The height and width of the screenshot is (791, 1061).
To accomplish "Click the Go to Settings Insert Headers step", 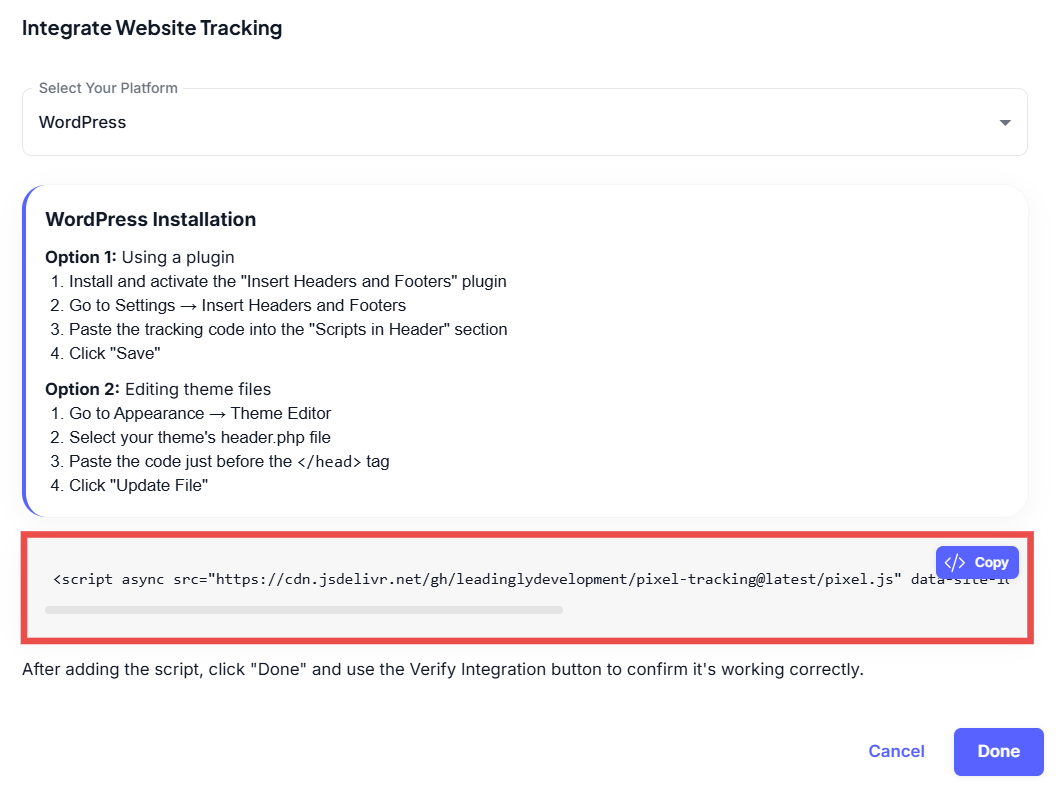I will pyautogui.click(x=237, y=305).
